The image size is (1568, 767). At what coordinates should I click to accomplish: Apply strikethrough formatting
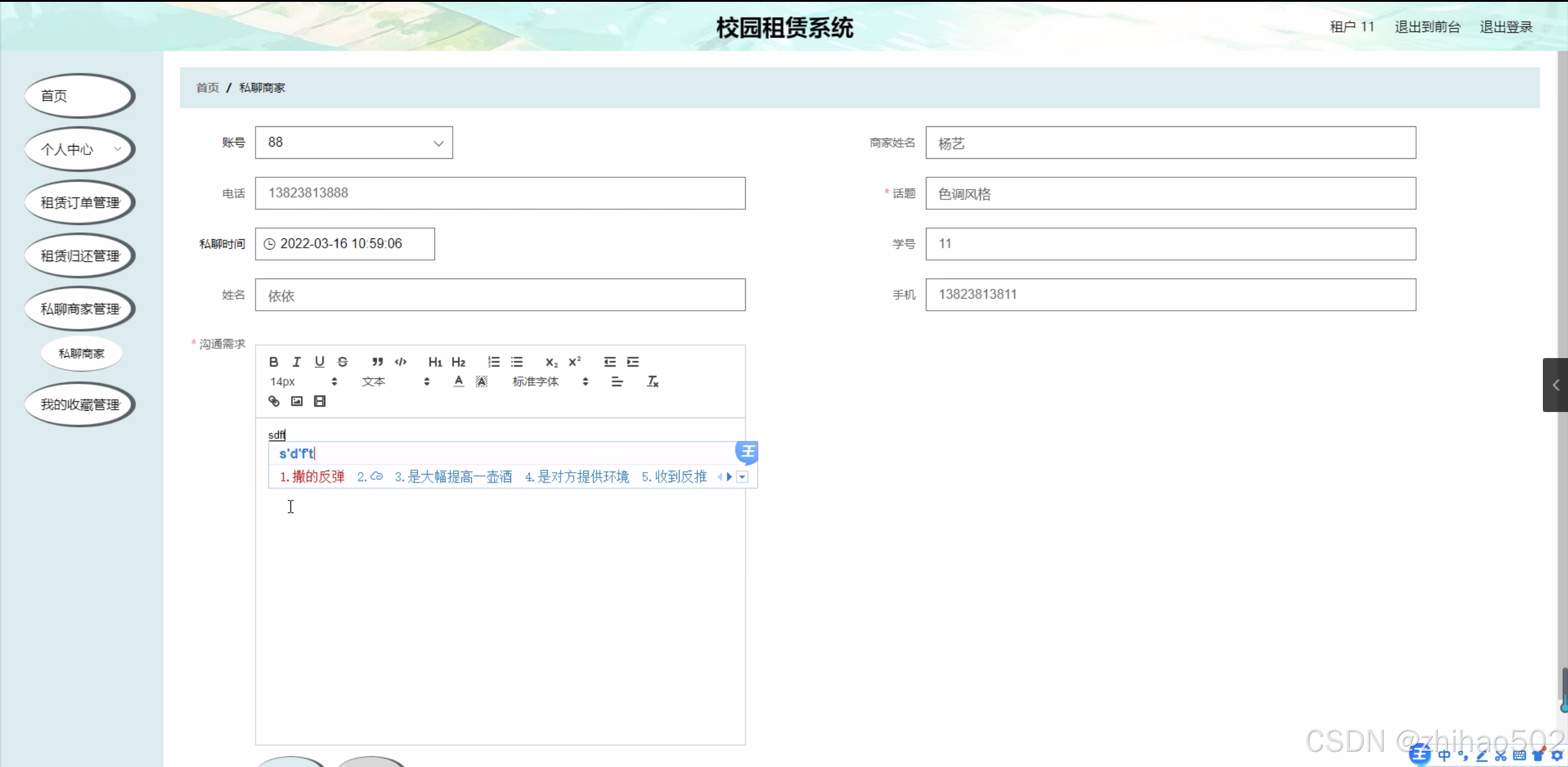pos(343,362)
